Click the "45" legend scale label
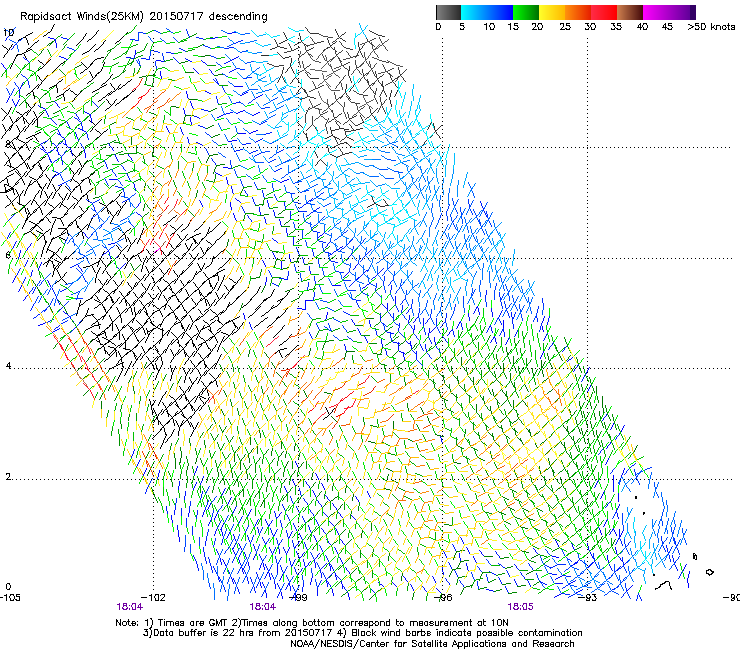The width and height of the screenshot is (740, 650). [x=667, y=27]
